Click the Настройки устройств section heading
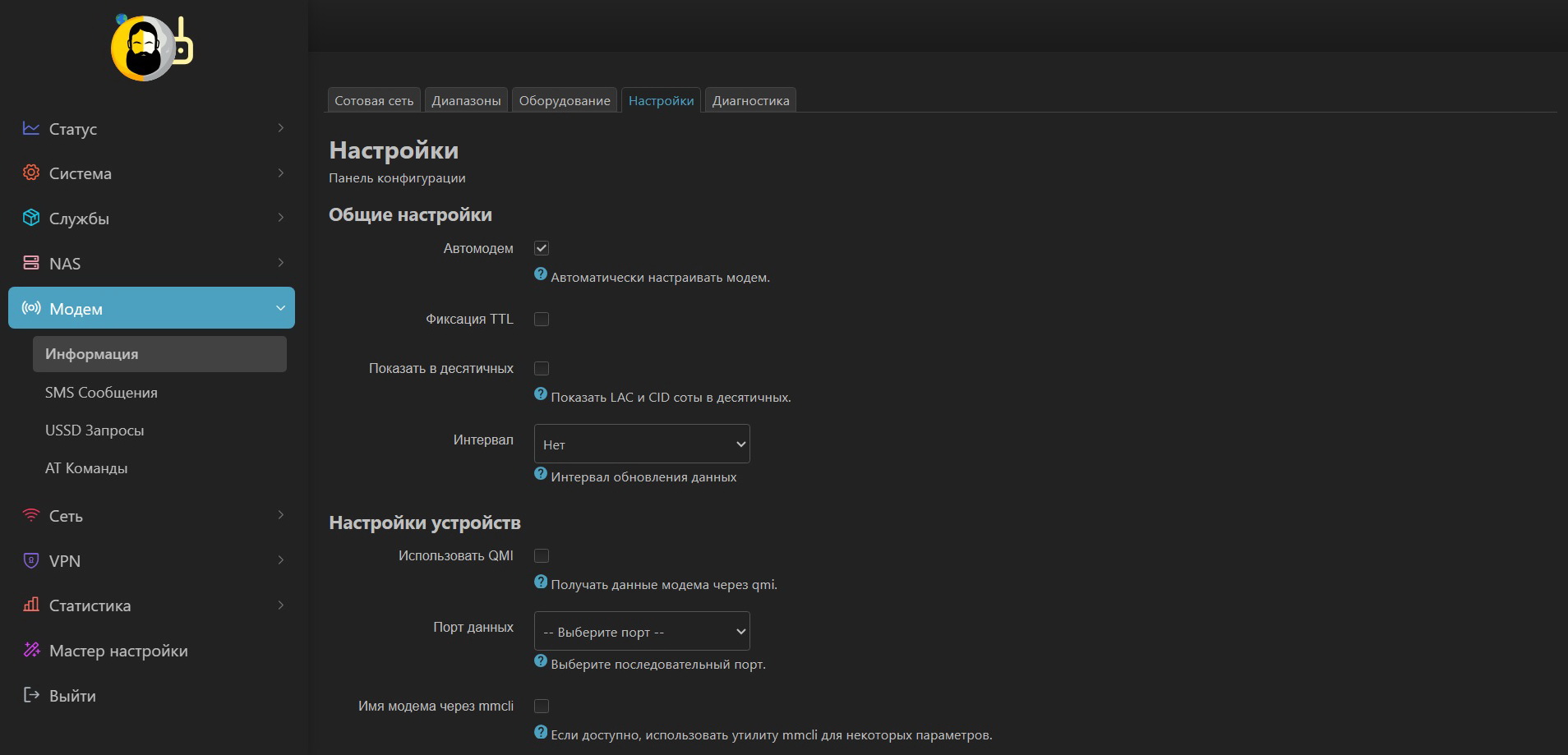This screenshot has height=755, width=1568. click(x=425, y=523)
